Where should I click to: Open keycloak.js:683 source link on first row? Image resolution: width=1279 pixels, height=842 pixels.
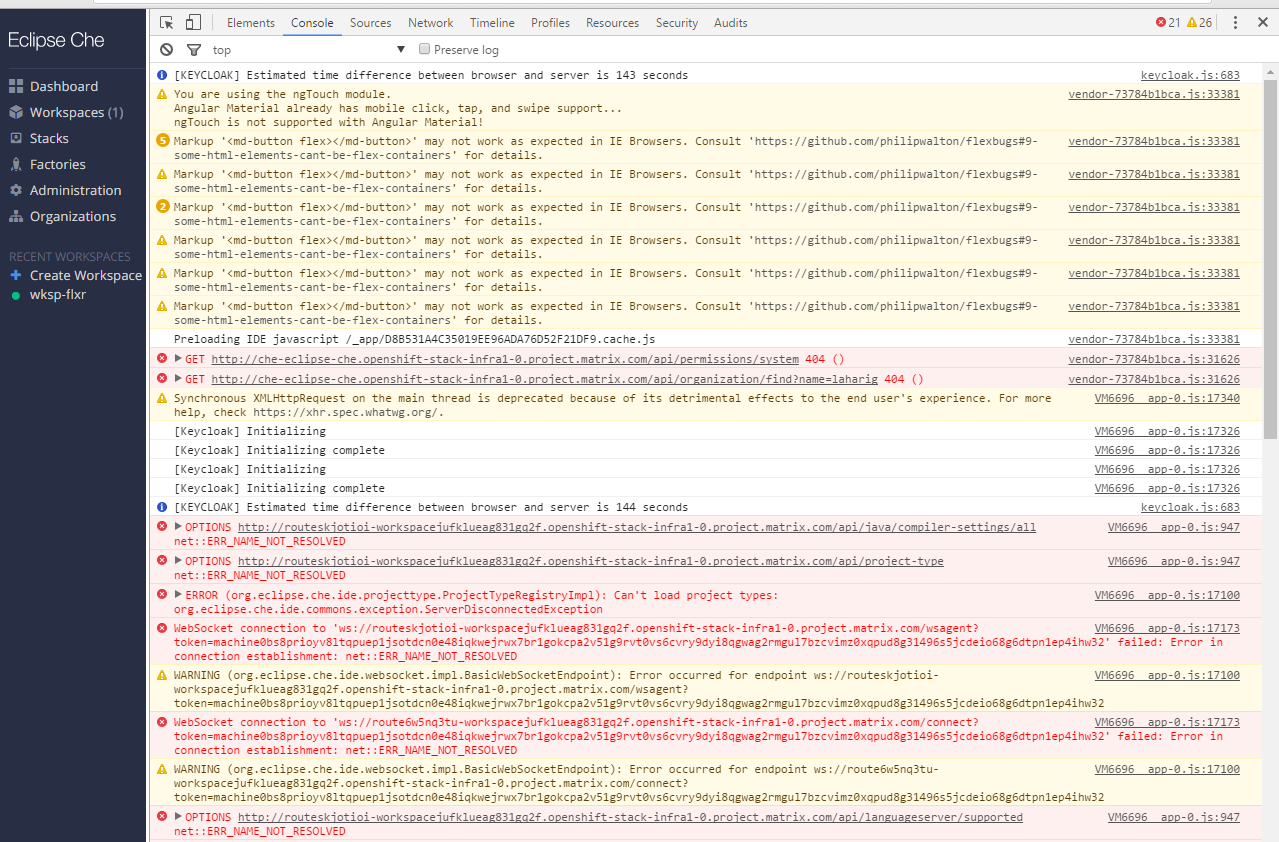point(1190,75)
